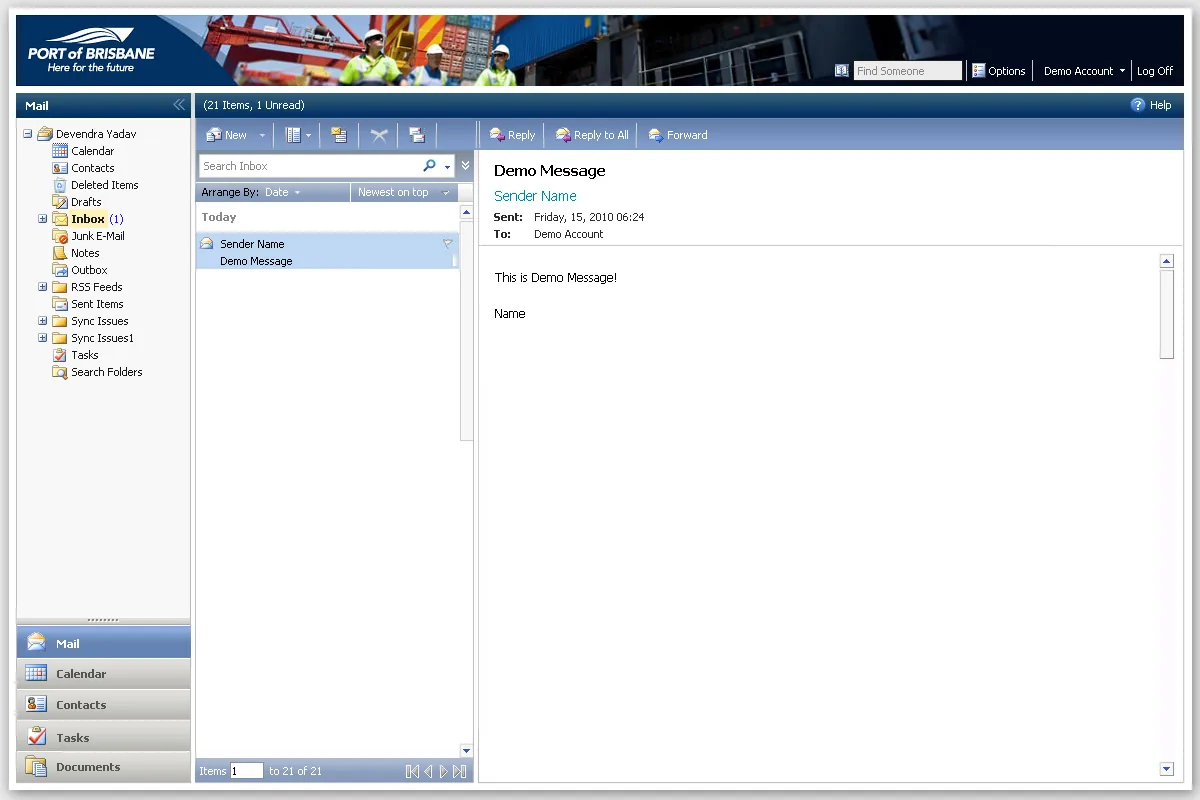Expand the RSS Feeds folder node

click(x=43, y=287)
